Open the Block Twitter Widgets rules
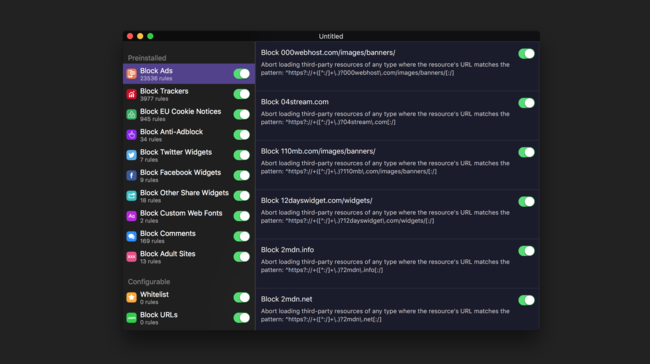This screenshot has width=650, height=364. [189, 155]
